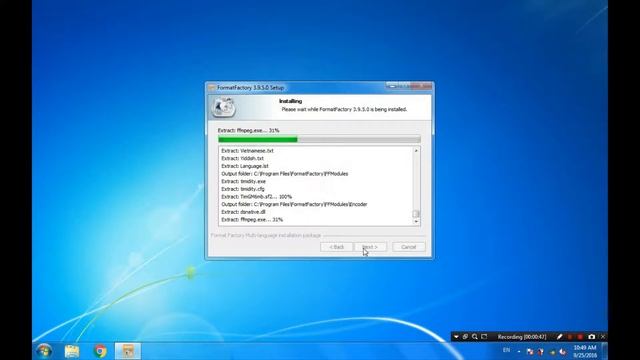Select log line 'Extract: Yiddish.txt'
Viewport: 640px width, 360px height.
click(x=242, y=158)
